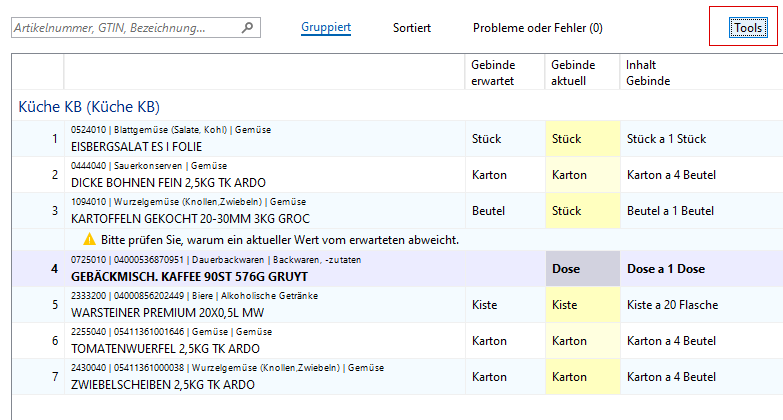Collapse the Küche KB group header
783x420 pixels.
tap(89, 106)
